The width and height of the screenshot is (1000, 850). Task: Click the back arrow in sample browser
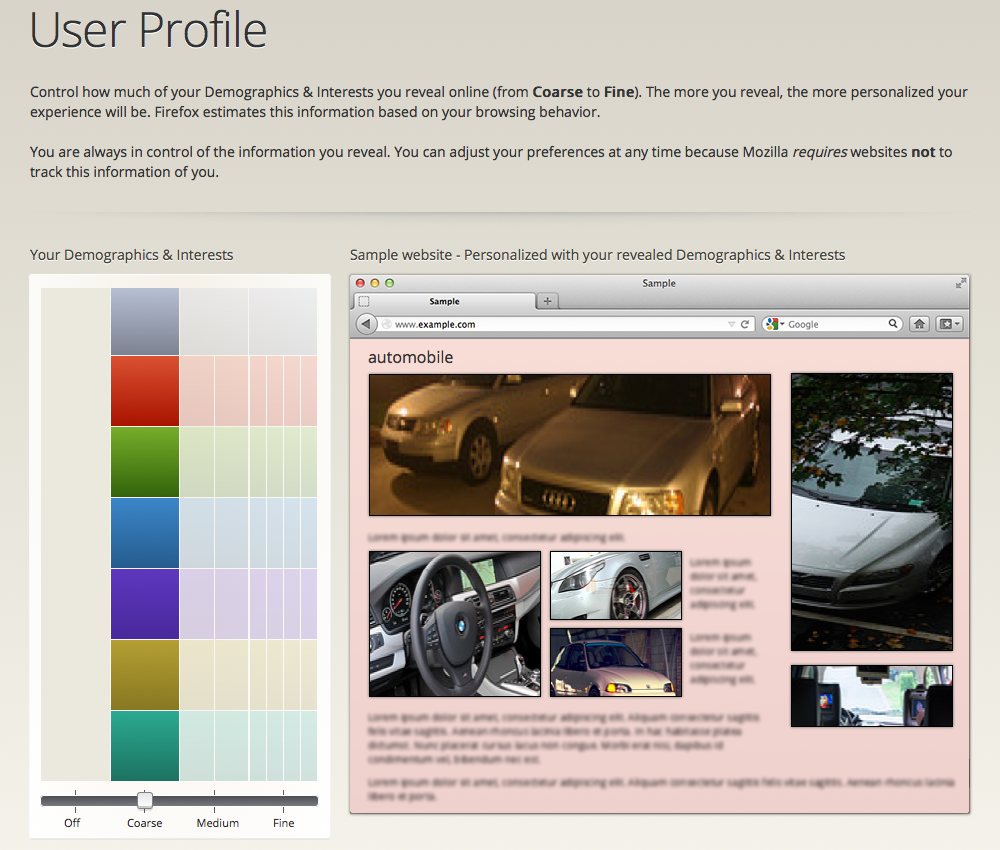tap(367, 324)
